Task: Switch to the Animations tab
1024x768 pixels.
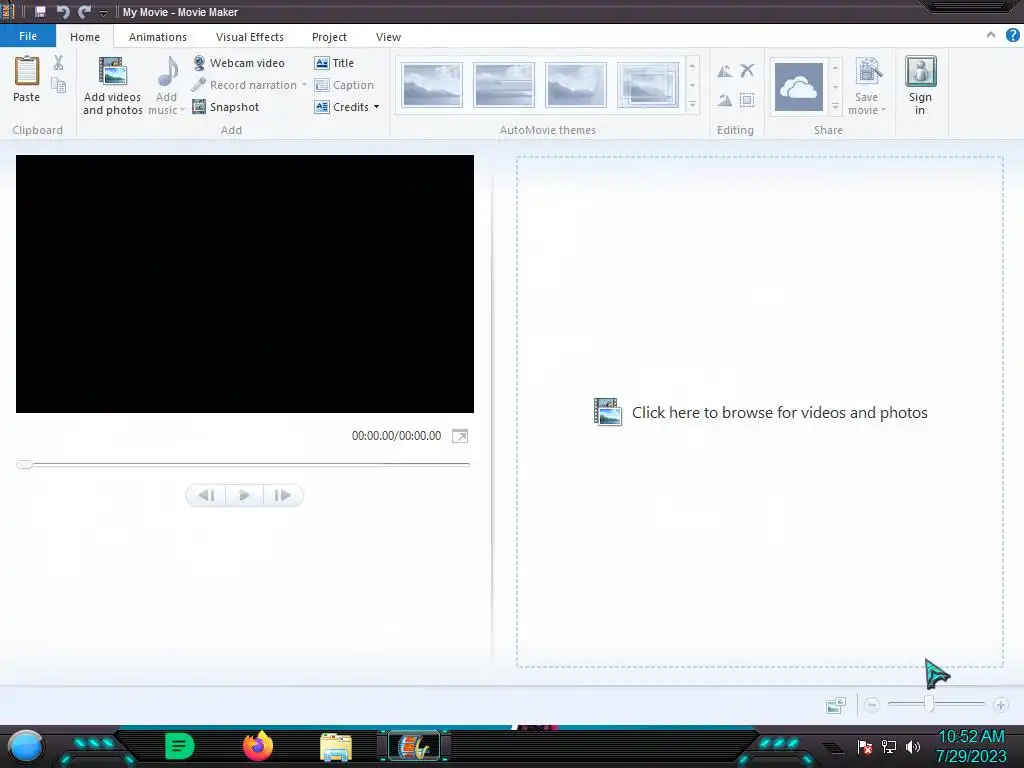Action: pyautogui.click(x=157, y=37)
